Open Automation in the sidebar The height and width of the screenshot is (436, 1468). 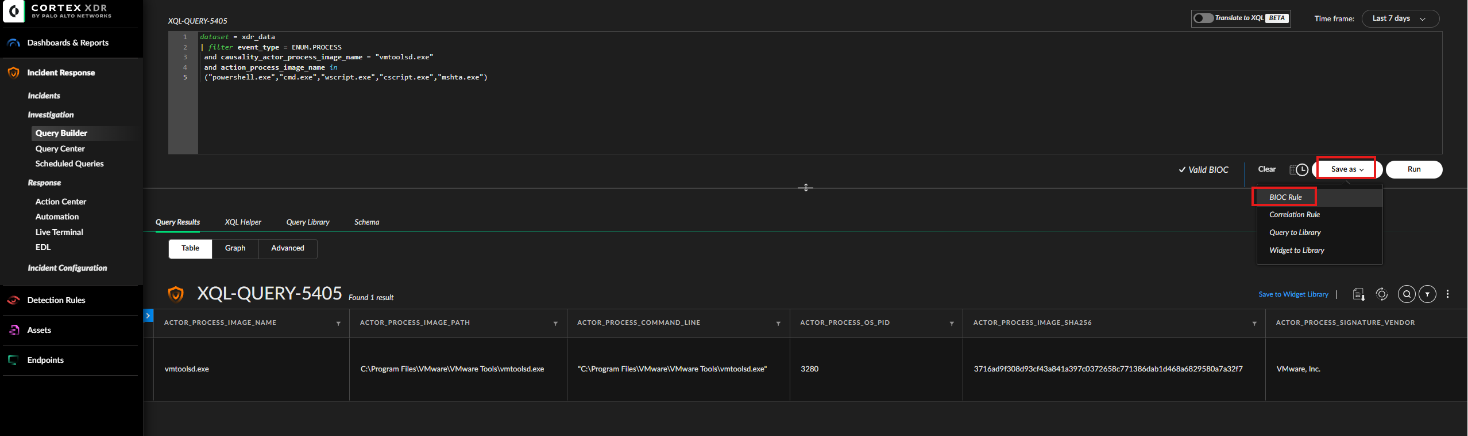point(57,216)
